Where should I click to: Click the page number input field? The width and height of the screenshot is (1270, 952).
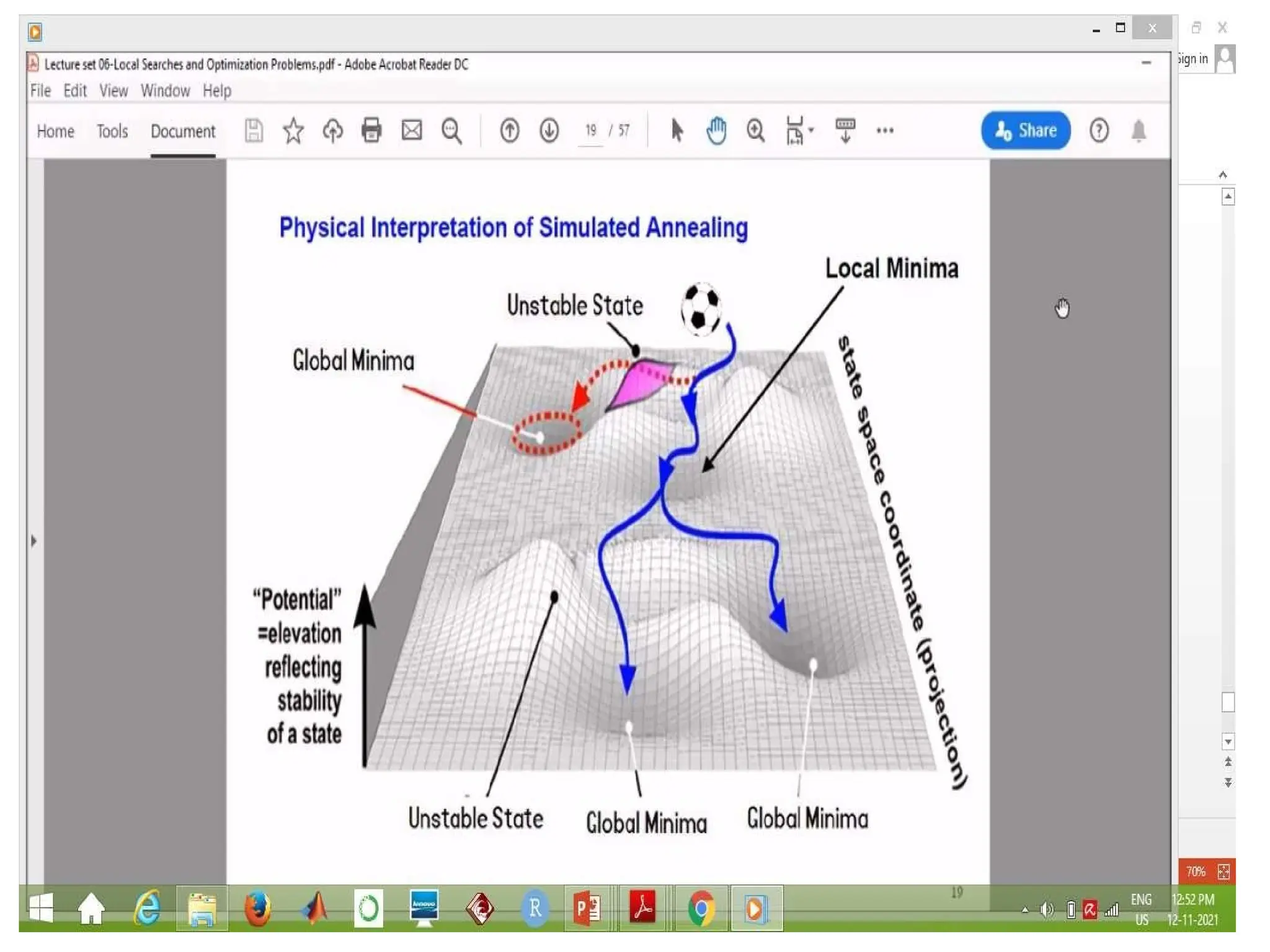pos(590,131)
